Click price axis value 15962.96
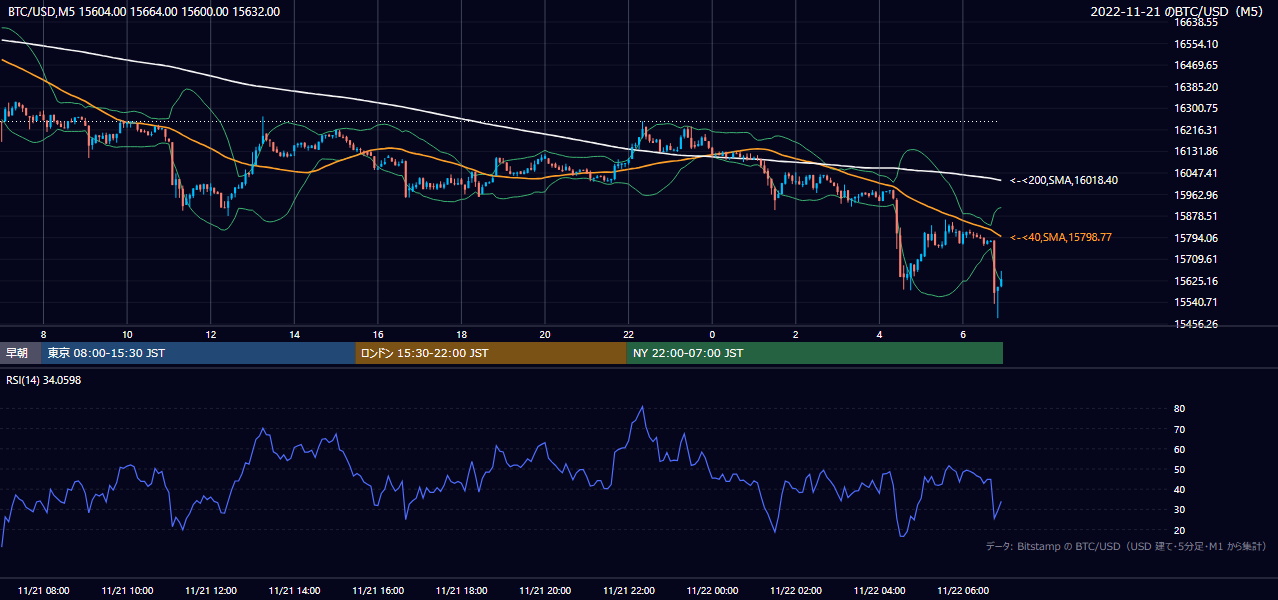Image resolution: width=1278 pixels, height=600 pixels. 1196,194
